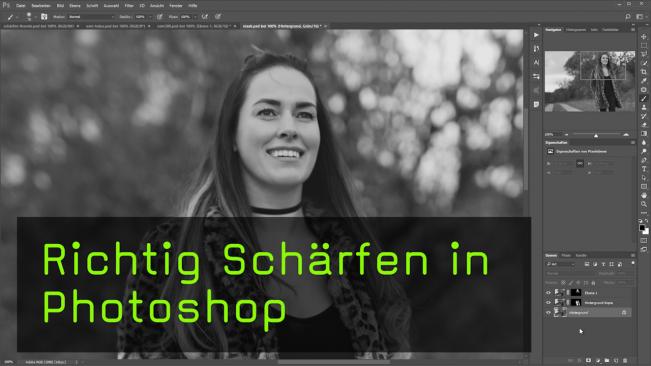The width and height of the screenshot is (651, 366).
Task: Select the Gradient tool
Action: [644, 134]
